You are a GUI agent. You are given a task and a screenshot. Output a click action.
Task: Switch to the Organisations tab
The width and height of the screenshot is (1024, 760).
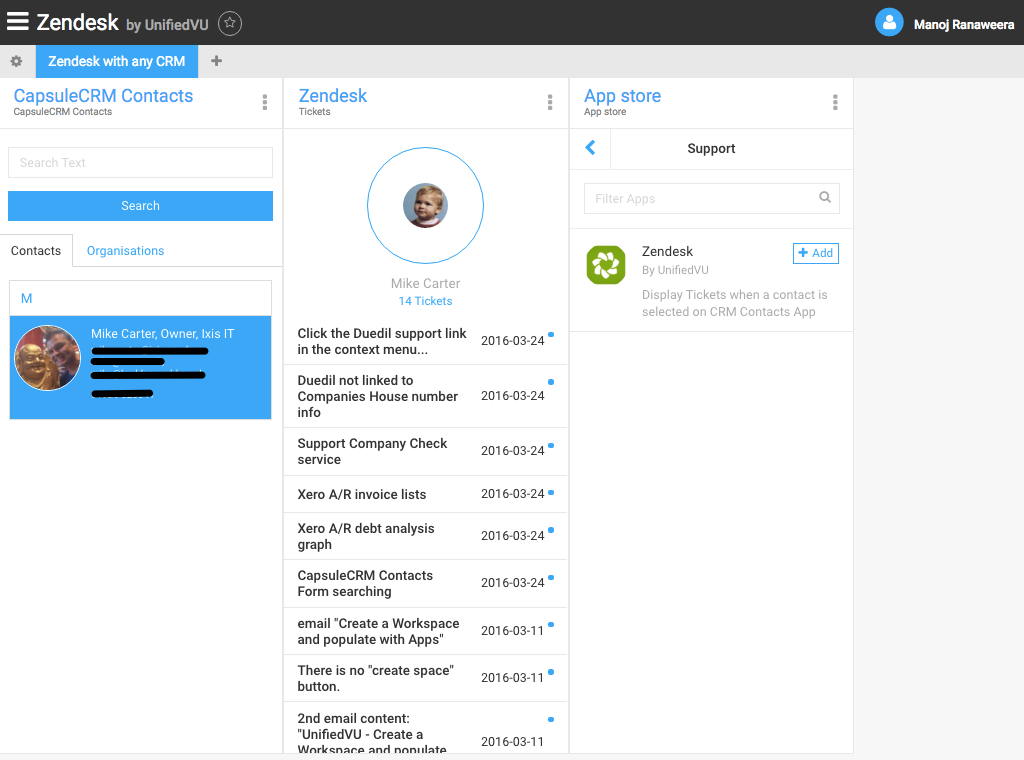tap(125, 251)
